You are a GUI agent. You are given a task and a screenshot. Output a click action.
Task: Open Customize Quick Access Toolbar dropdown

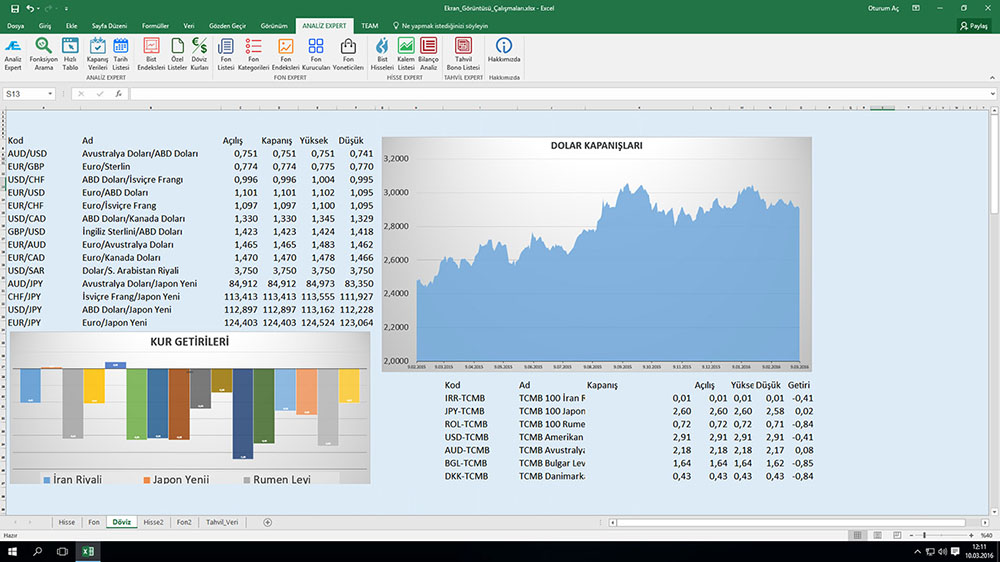click(64, 8)
